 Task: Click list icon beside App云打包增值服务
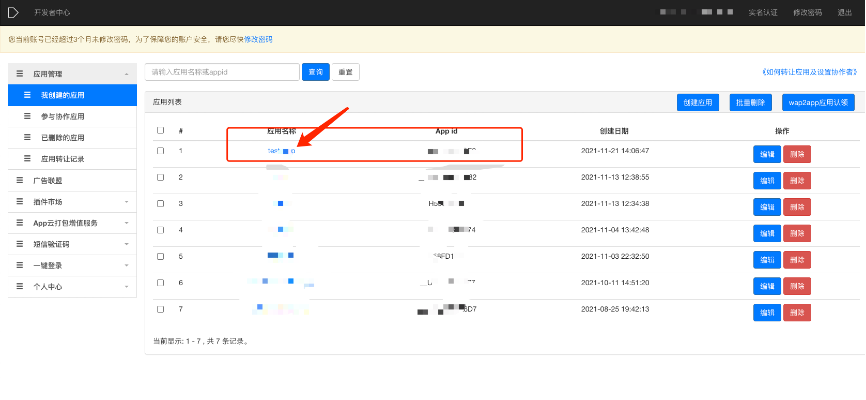[x=20, y=223]
